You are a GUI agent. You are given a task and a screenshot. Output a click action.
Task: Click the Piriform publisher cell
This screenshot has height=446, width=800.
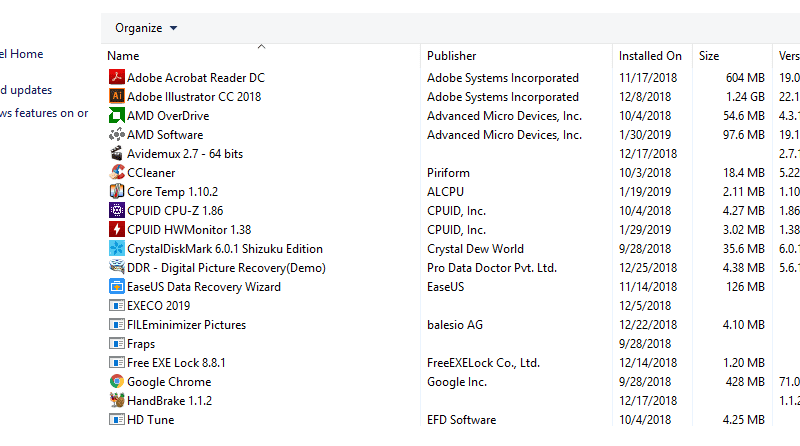(x=448, y=172)
